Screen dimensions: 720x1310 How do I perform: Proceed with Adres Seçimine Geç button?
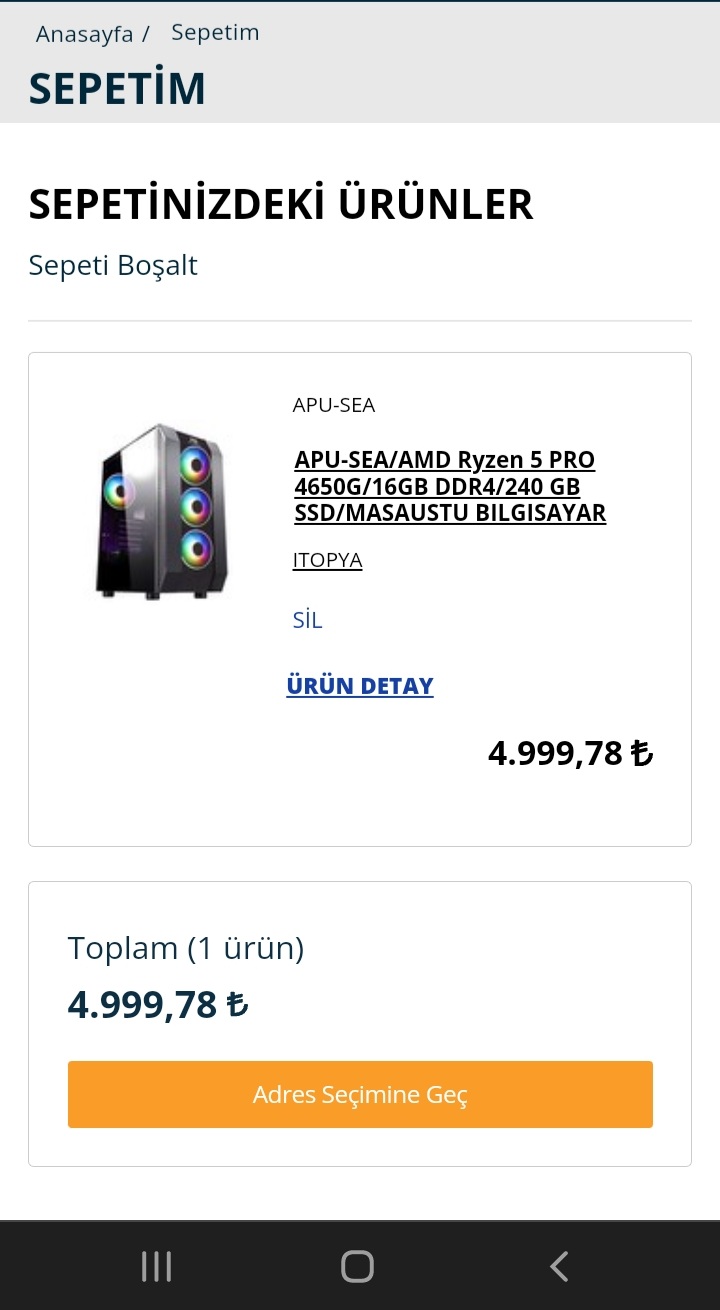(x=360, y=1094)
